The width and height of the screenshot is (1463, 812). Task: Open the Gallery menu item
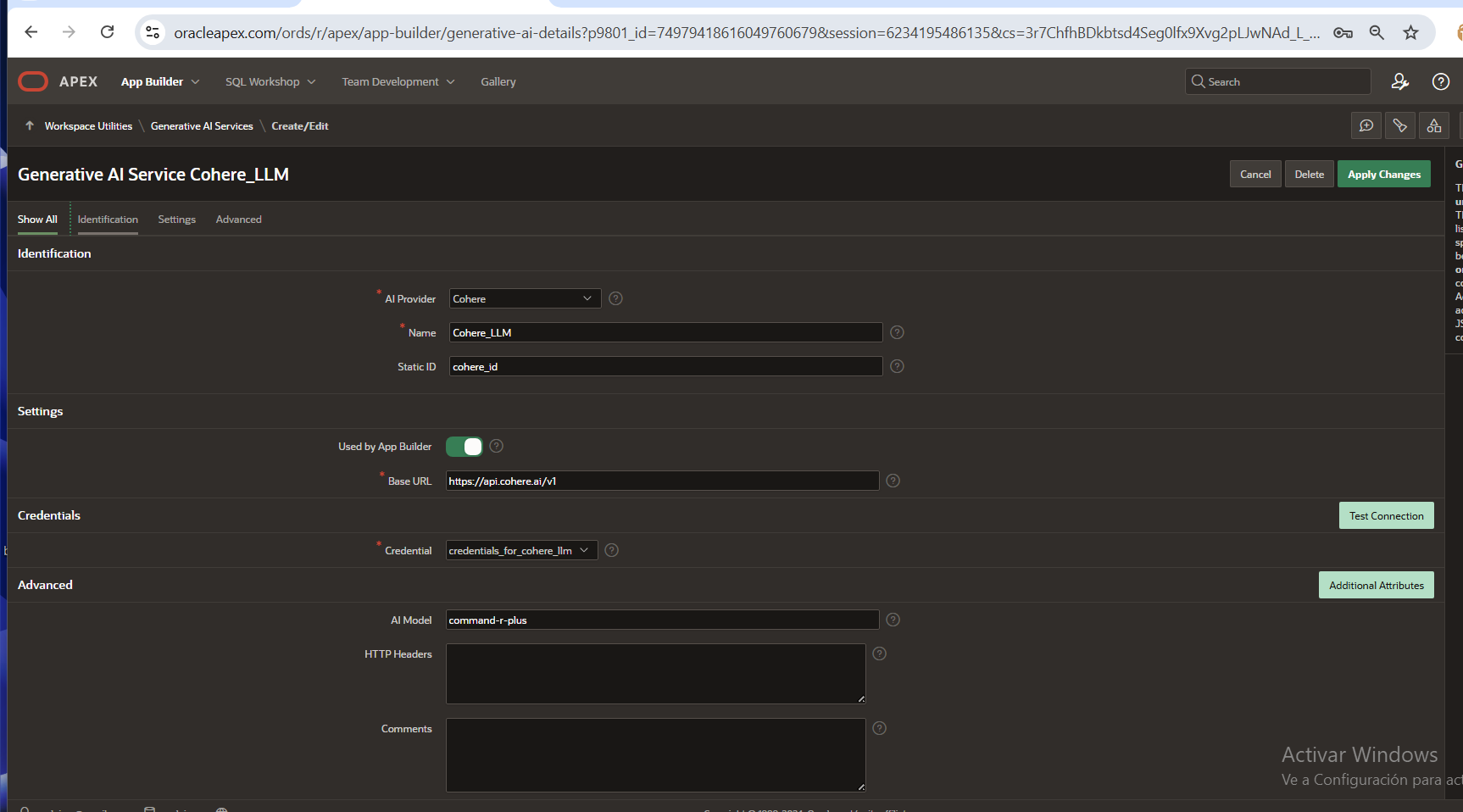[x=498, y=81]
